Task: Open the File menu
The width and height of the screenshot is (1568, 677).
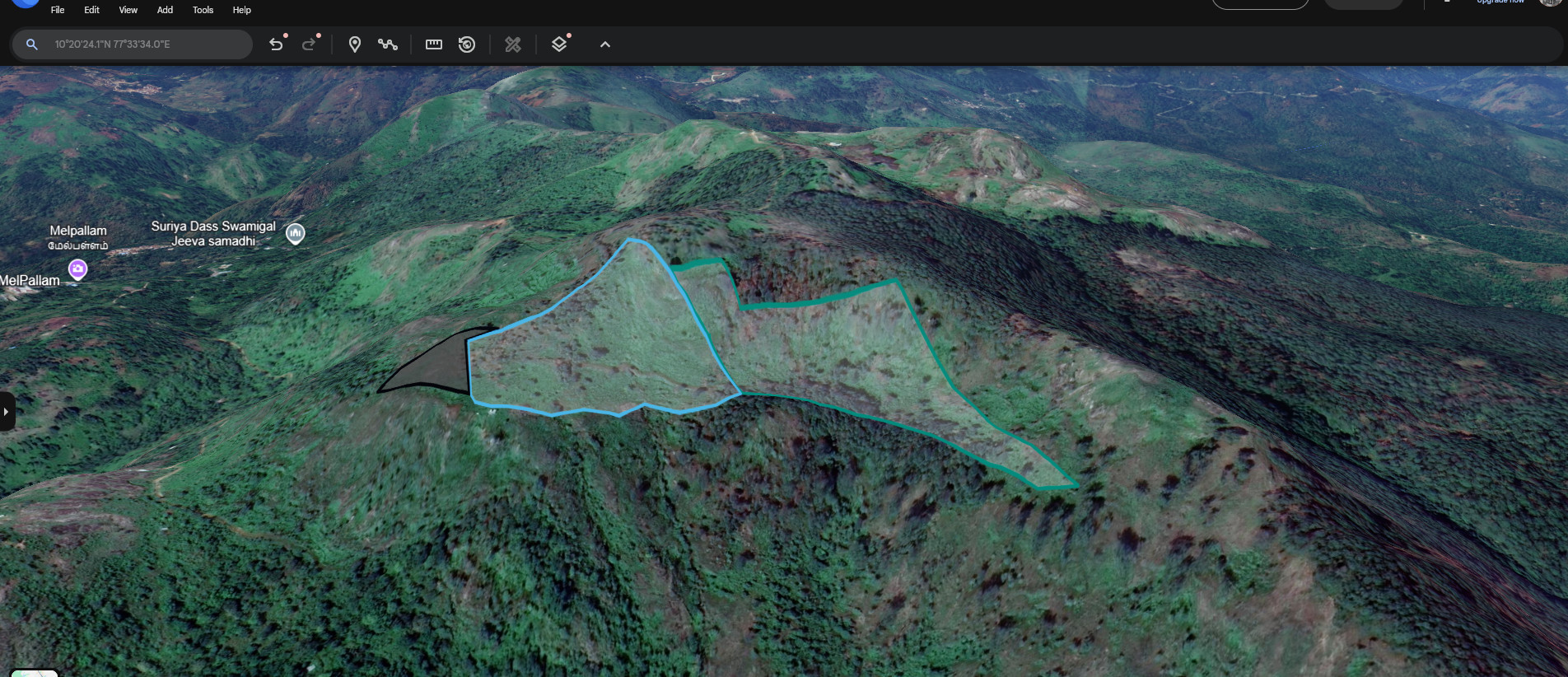Action: tap(58, 10)
